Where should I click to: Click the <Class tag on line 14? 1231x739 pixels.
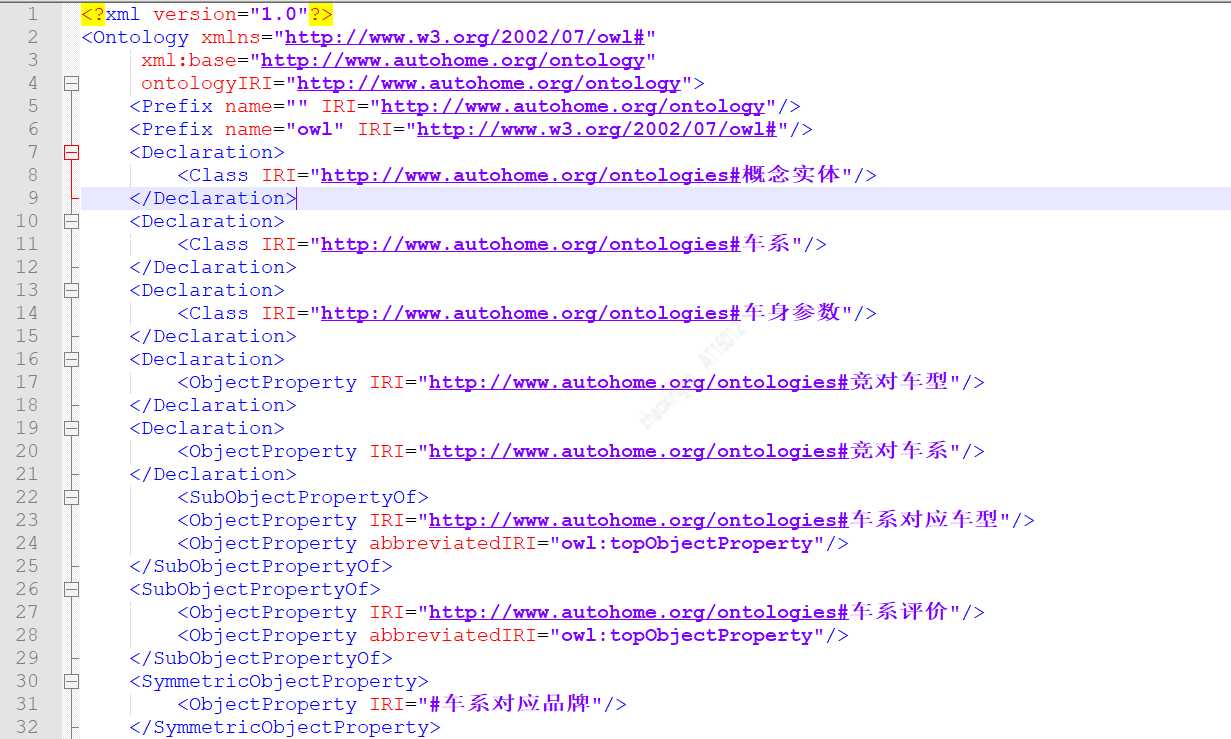[213, 314]
